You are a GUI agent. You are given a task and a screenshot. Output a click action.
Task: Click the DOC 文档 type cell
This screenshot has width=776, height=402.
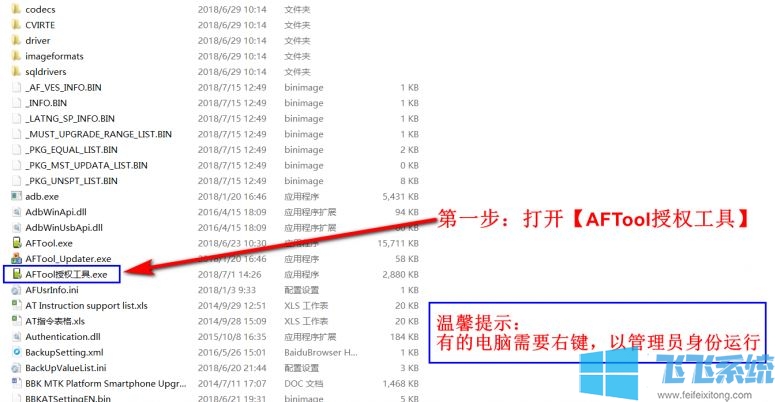tap(303, 384)
